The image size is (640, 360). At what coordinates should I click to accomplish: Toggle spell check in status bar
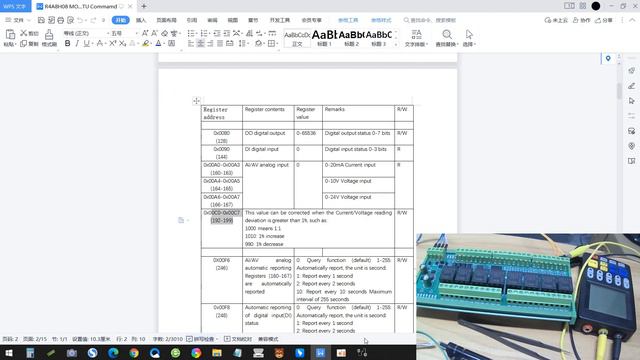(201, 339)
